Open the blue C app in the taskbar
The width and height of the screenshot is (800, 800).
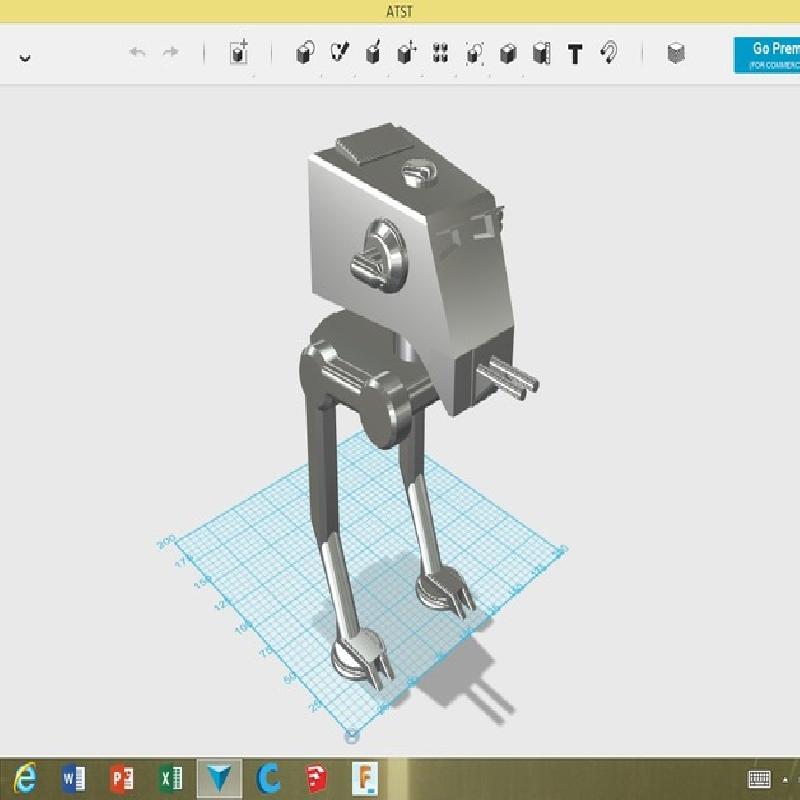268,779
